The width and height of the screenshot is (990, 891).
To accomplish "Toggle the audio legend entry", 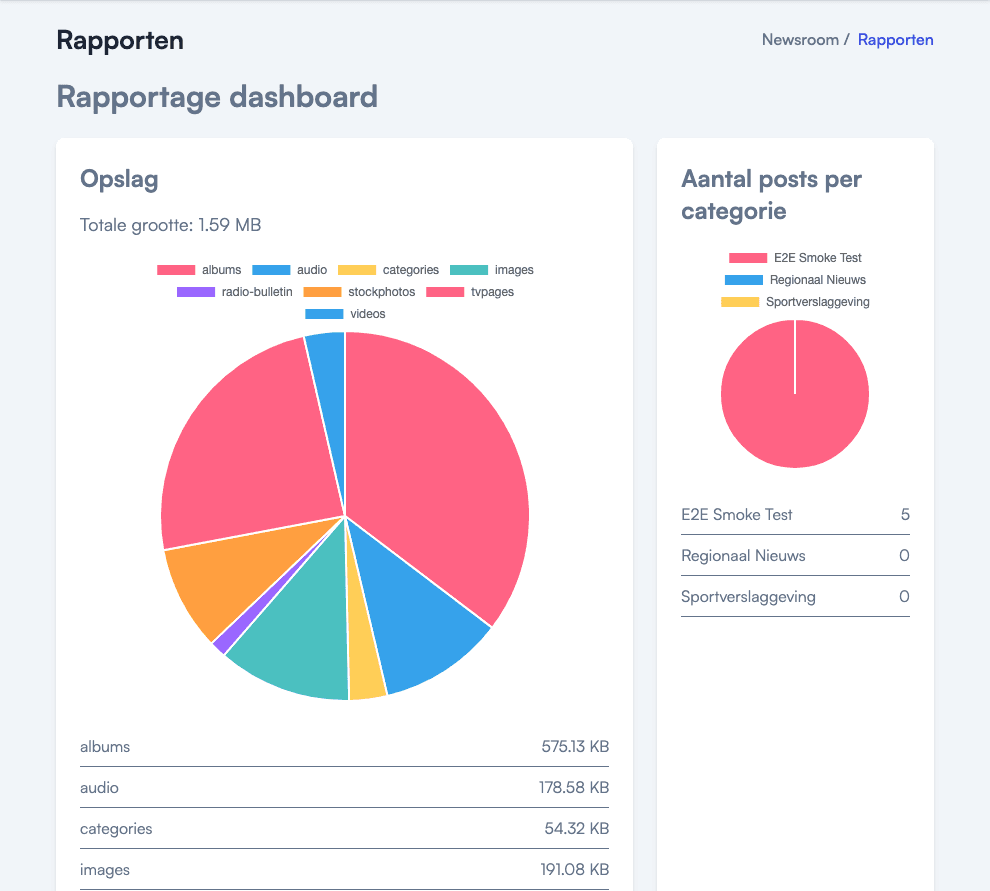I will click(289, 270).
